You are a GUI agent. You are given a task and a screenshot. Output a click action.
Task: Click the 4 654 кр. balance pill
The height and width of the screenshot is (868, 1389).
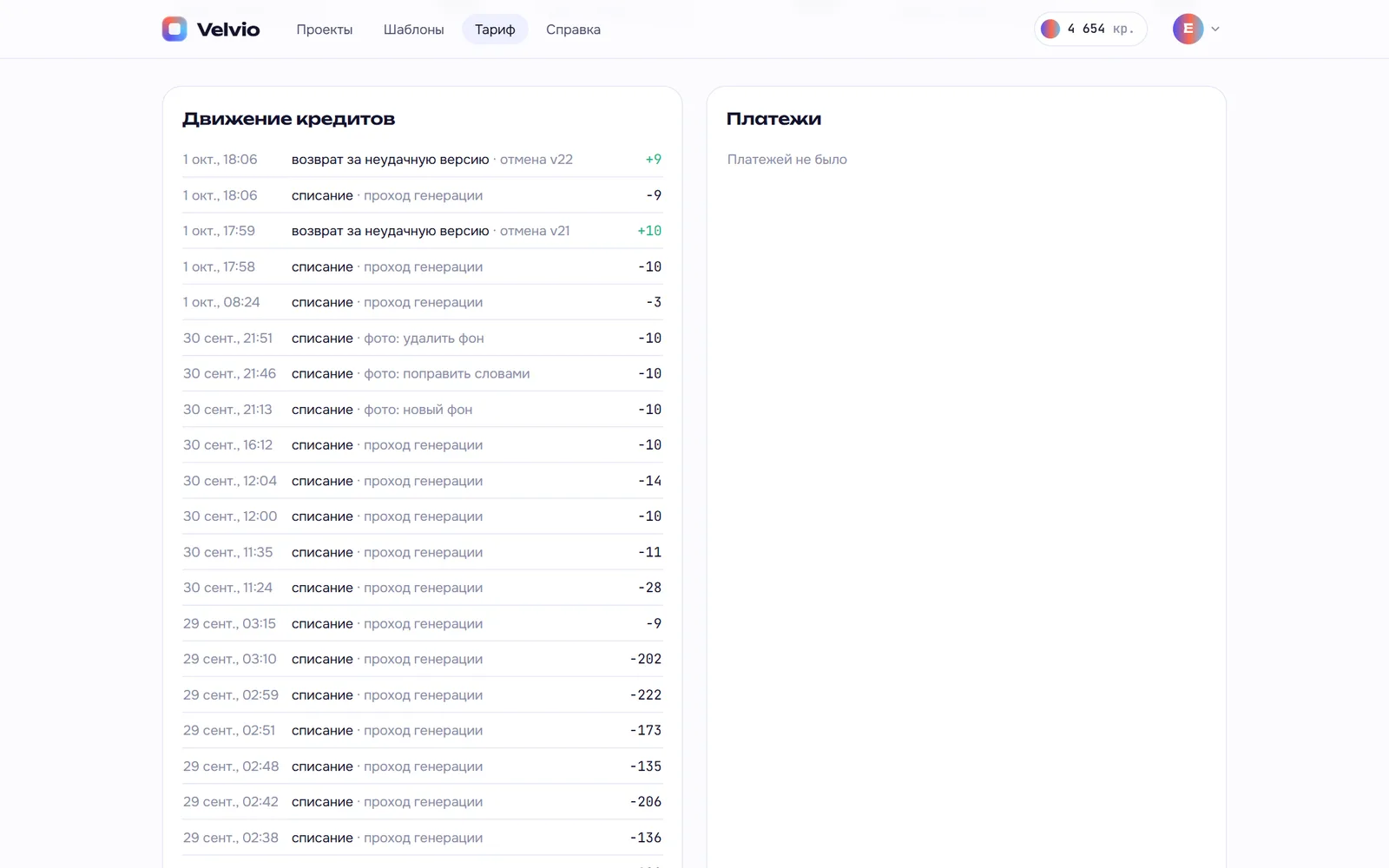(x=1090, y=29)
